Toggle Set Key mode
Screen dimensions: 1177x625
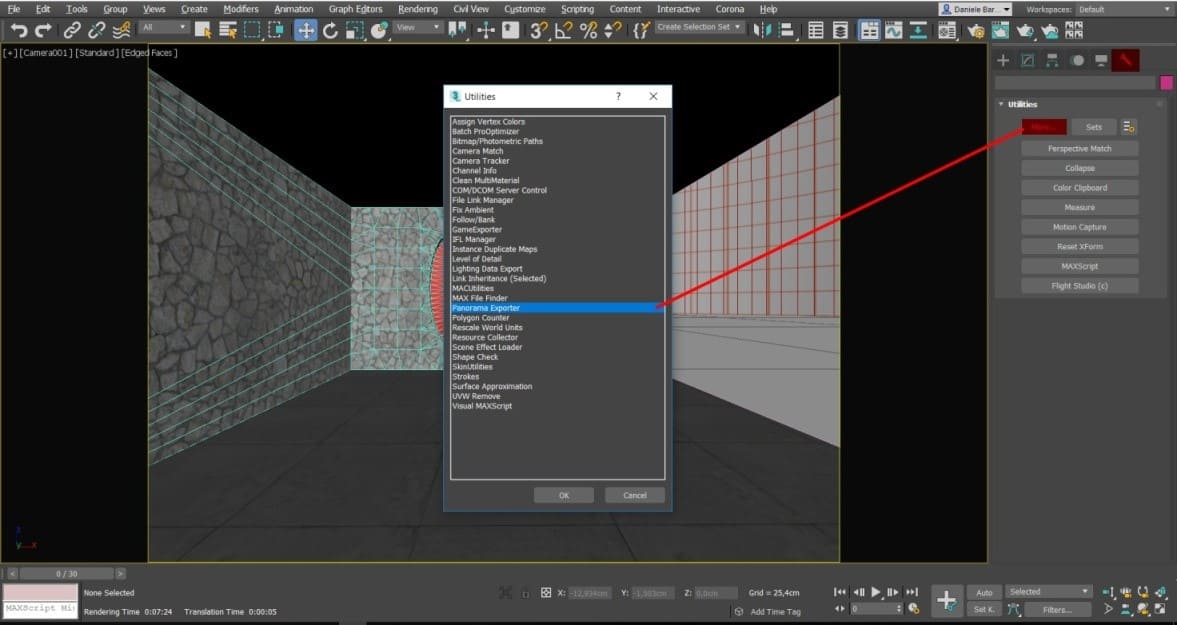(x=983, y=609)
